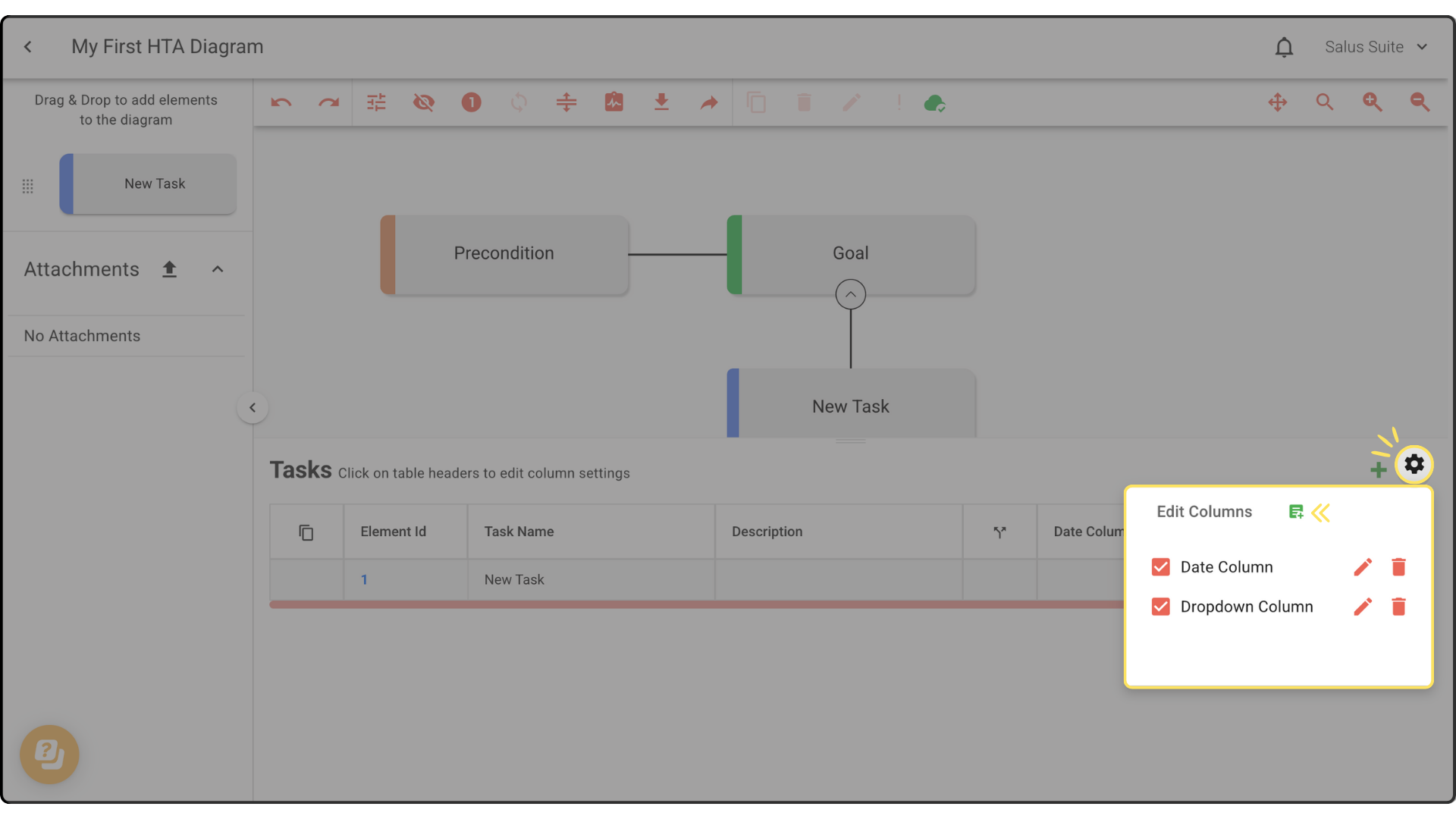Click the cloud saved status icon
The image size is (1456, 819).
pyautogui.click(x=934, y=102)
